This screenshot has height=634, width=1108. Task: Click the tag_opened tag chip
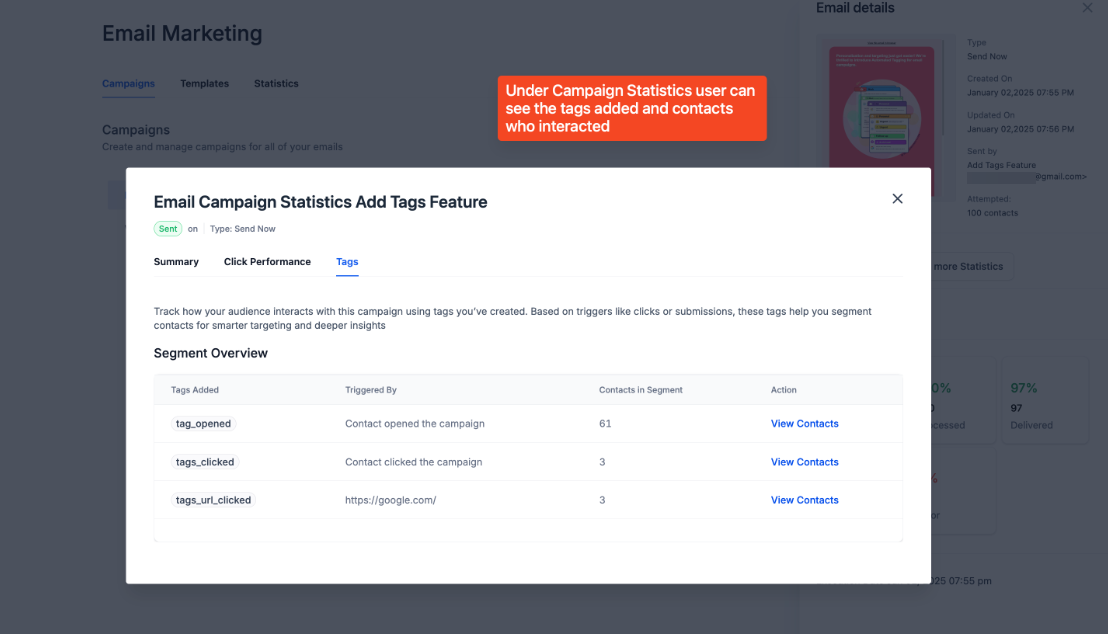pyautogui.click(x=203, y=424)
